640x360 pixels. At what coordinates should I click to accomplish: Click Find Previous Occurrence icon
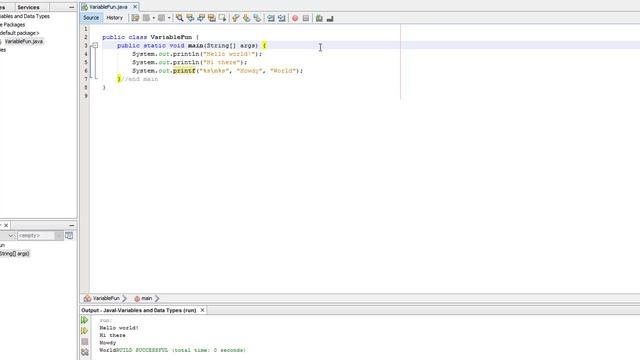190,18
